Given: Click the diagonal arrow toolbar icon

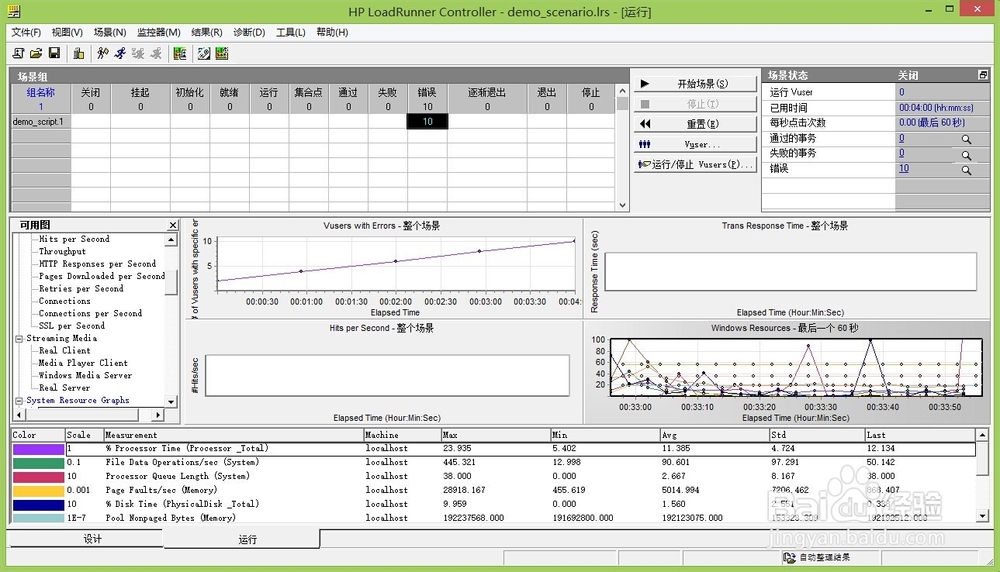Looking at the screenshot, I should [x=203, y=54].
